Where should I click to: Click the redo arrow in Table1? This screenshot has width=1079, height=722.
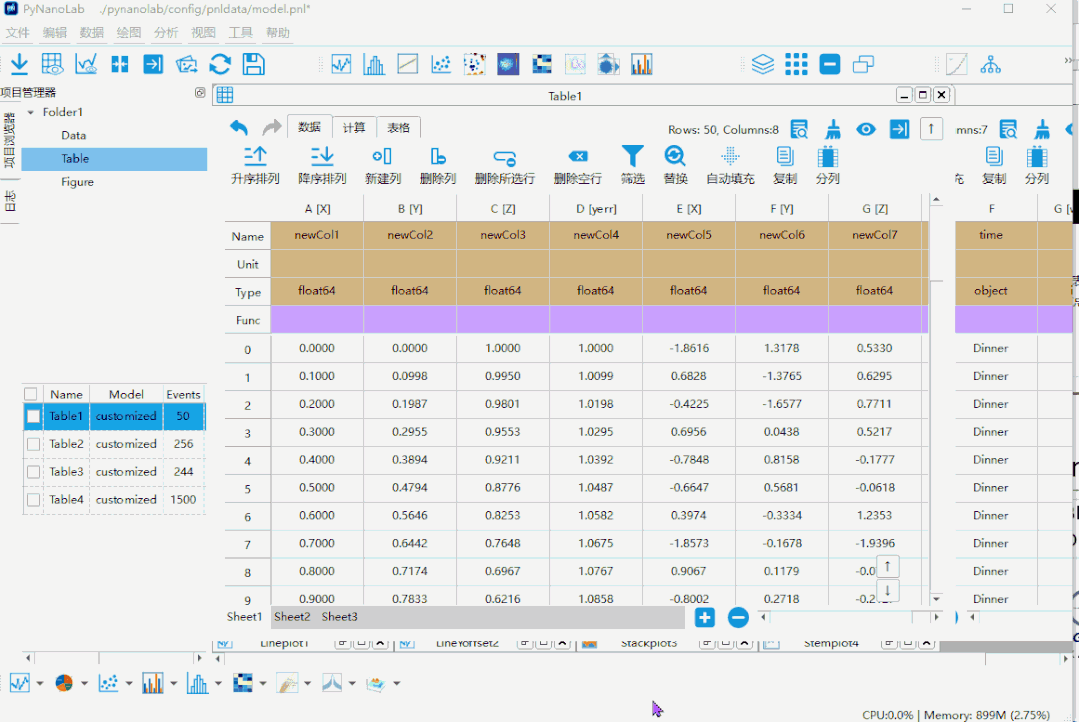pos(272,127)
